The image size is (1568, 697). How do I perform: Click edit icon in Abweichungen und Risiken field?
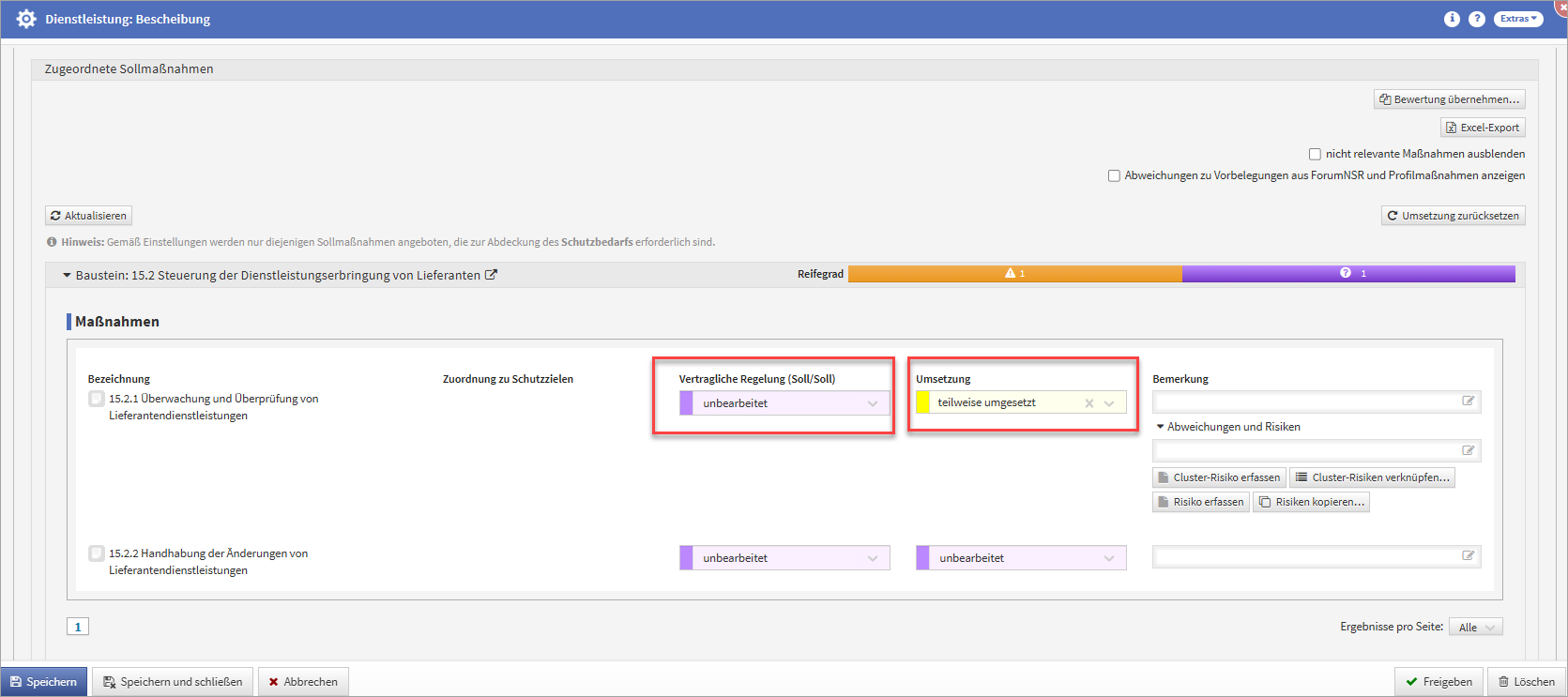1469,451
